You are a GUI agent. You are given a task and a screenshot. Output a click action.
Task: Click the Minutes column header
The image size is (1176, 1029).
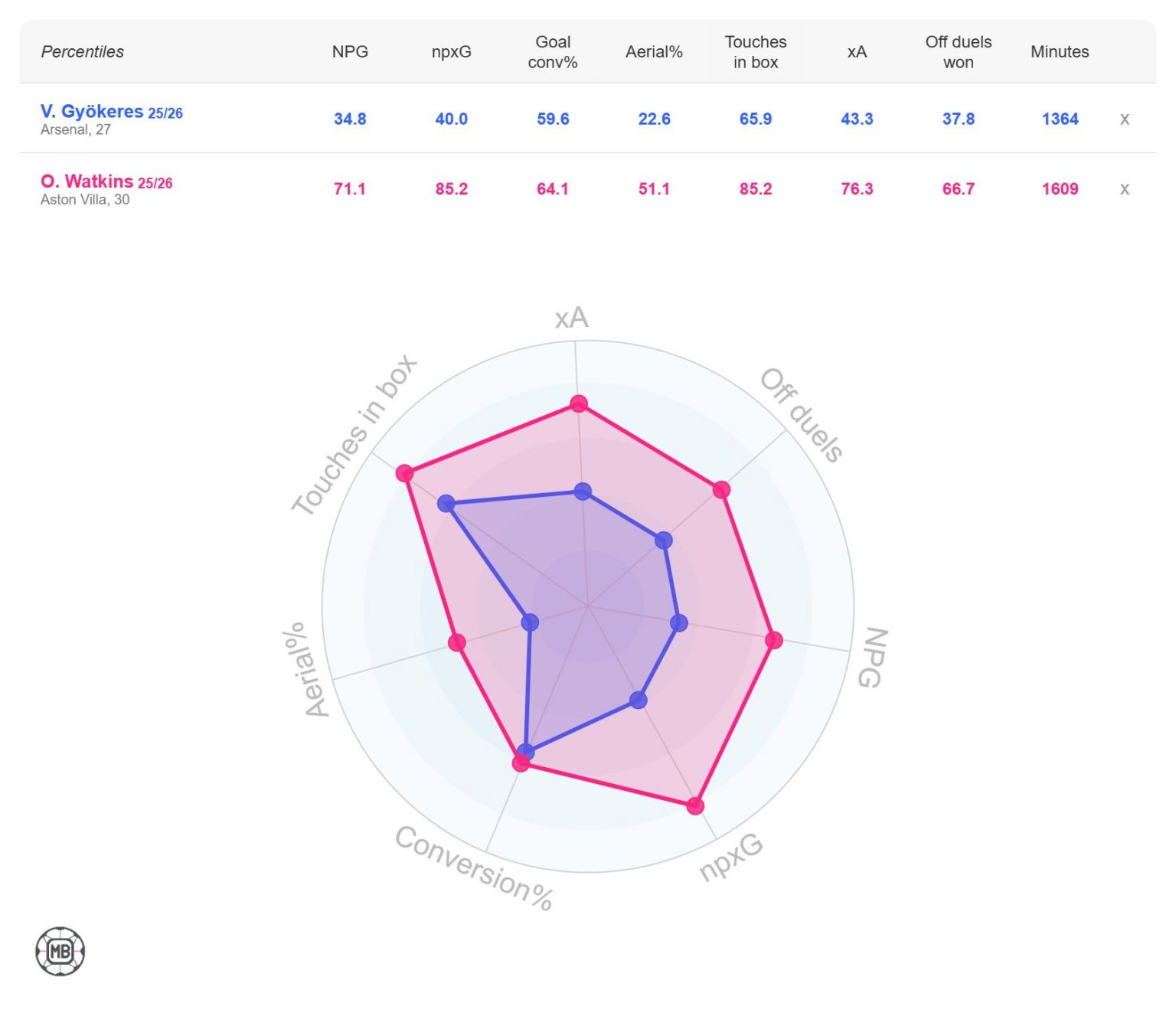click(1060, 52)
